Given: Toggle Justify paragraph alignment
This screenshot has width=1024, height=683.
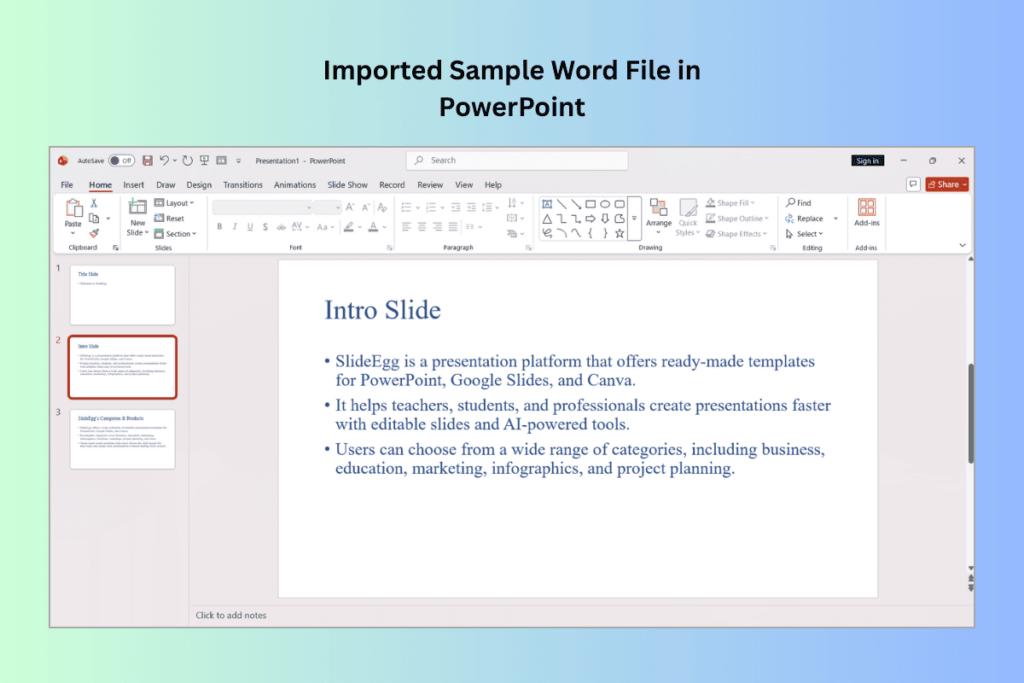Looking at the screenshot, I should click(x=453, y=227).
